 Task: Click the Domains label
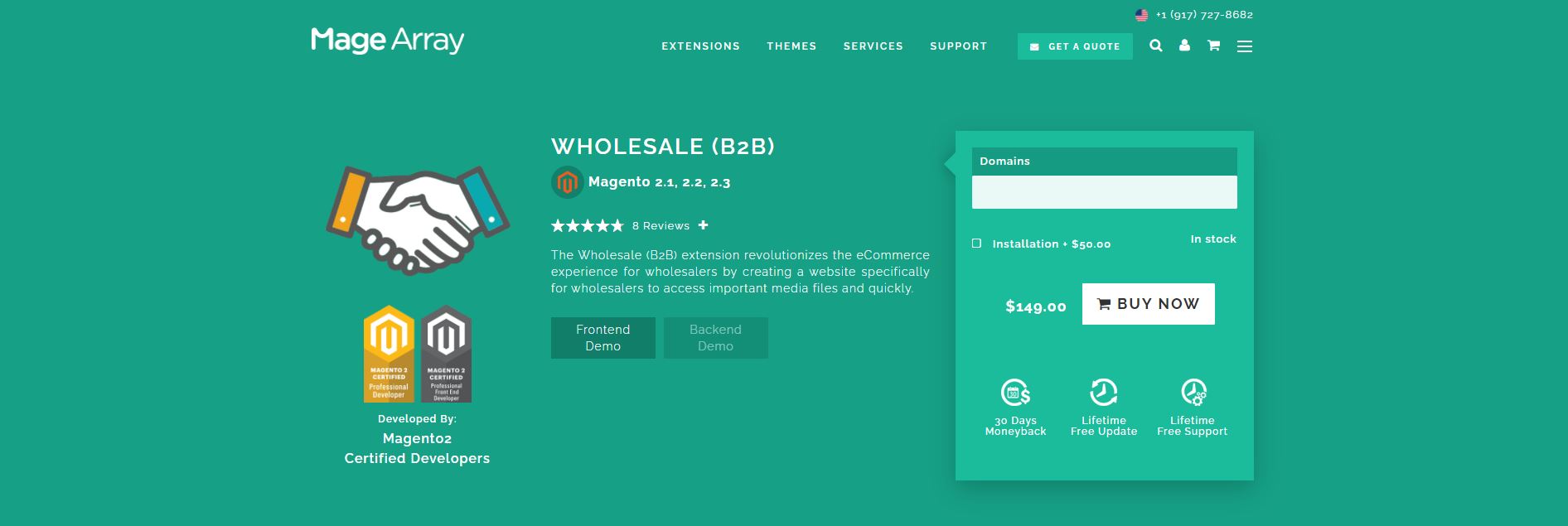(1004, 162)
